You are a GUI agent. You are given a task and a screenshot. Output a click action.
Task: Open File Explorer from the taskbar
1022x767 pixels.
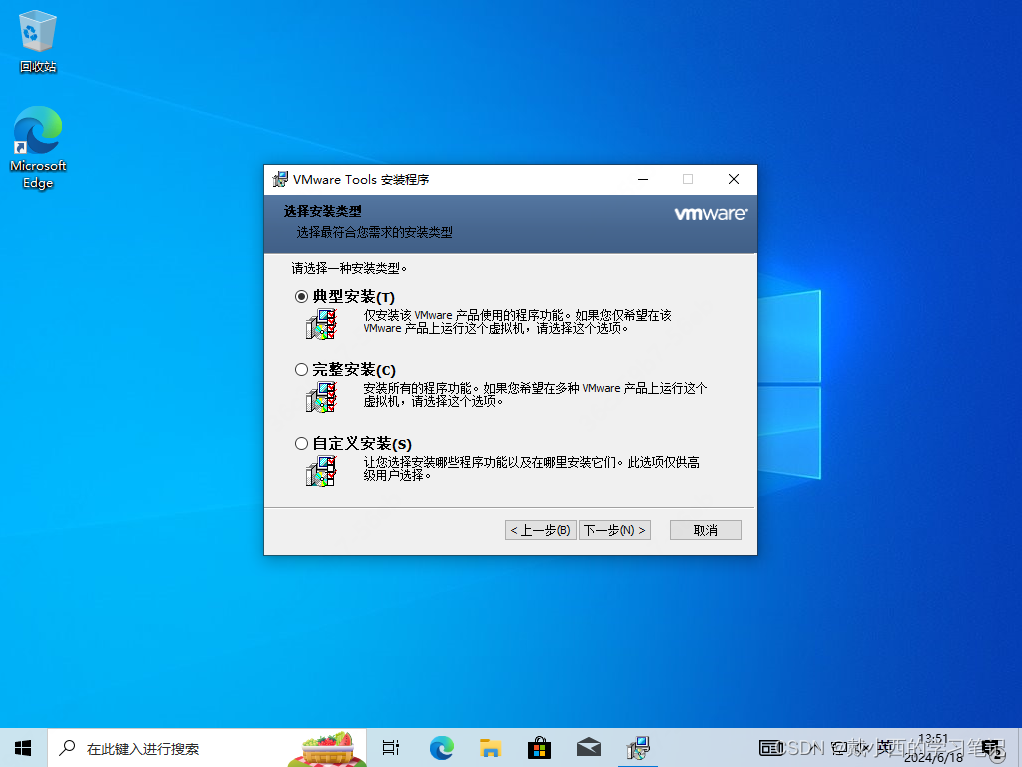(490, 748)
